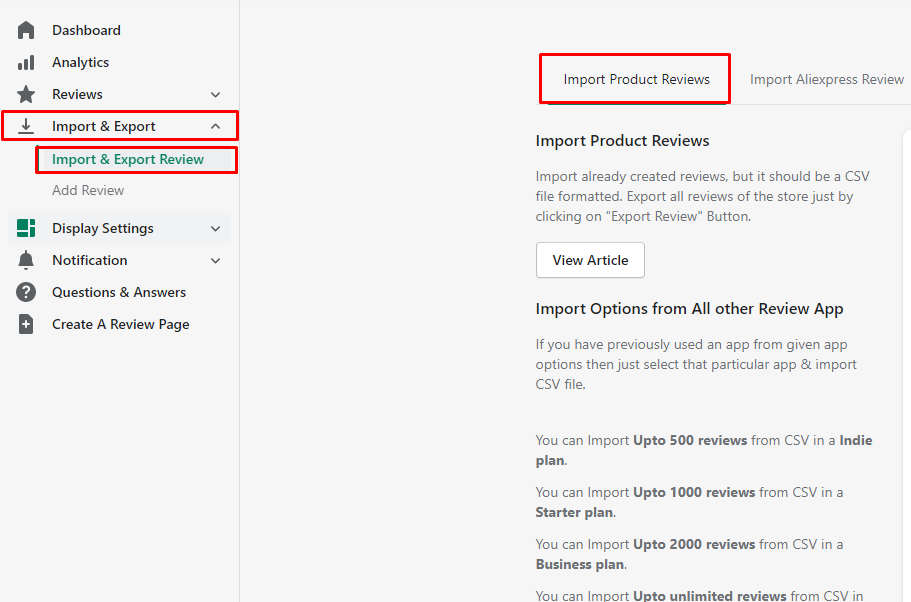
Task: Switch to the Import Aliexpress Review tab
Action: point(826,78)
